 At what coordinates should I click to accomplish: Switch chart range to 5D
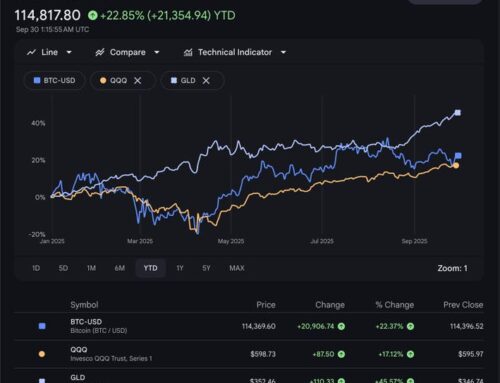click(63, 268)
